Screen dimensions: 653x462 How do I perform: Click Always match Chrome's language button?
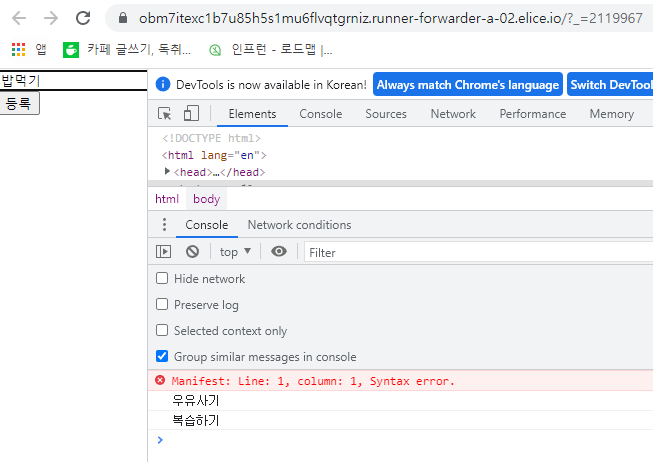pyautogui.click(x=468, y=85)
